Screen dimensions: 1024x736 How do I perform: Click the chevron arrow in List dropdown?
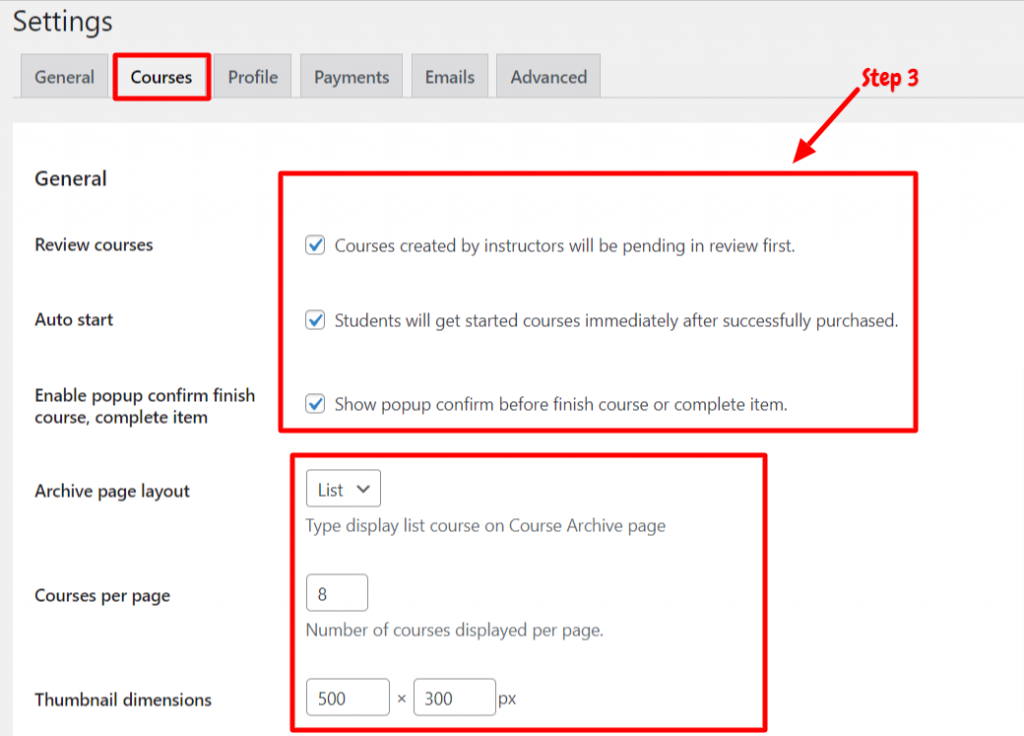pos(364,489)
